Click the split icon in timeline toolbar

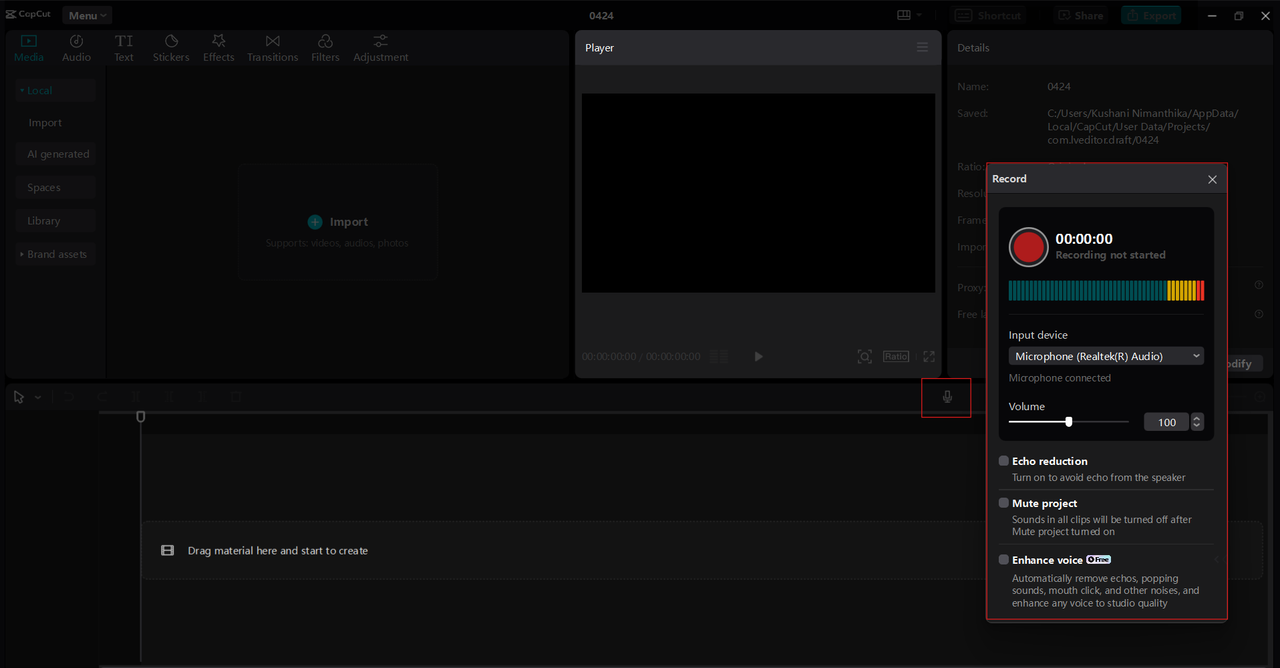(x=136, y=397)
